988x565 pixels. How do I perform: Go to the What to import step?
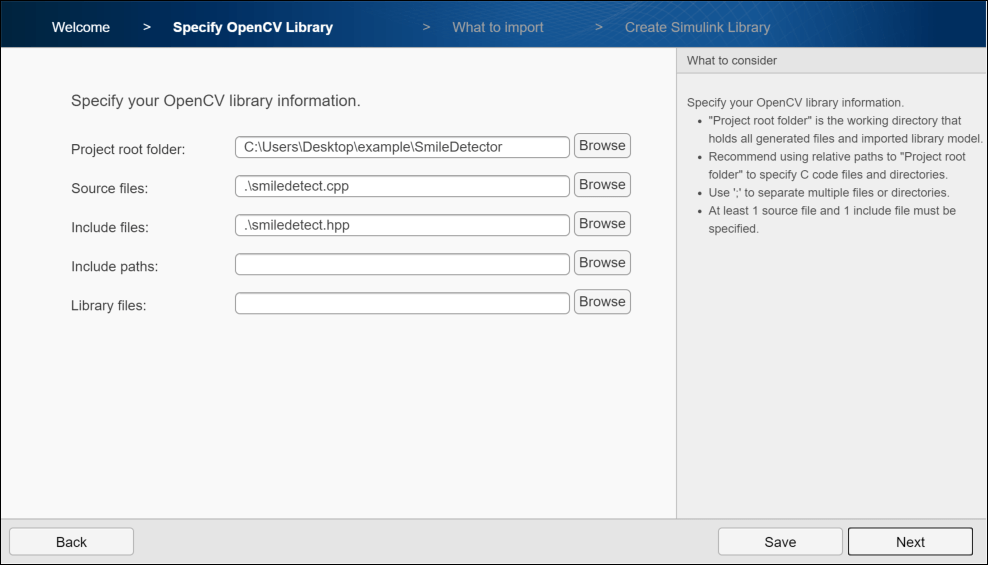coord(498,27)
